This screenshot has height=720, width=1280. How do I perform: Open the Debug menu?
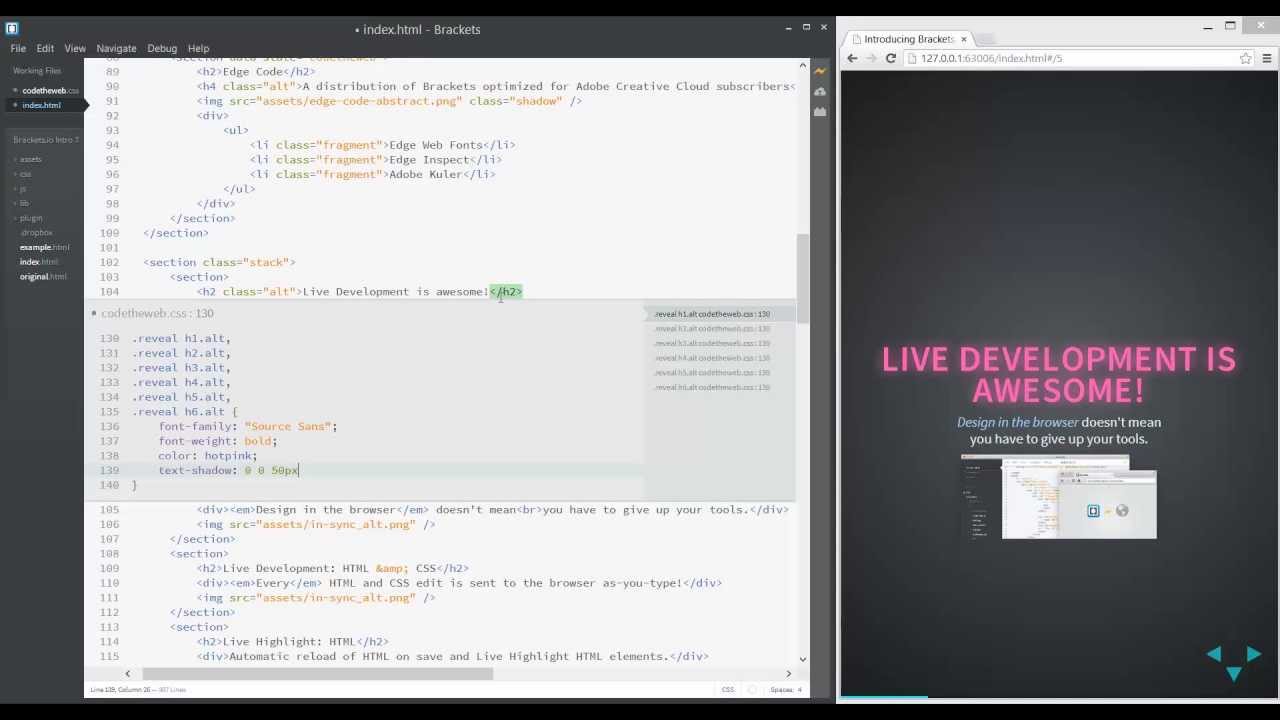162,48
